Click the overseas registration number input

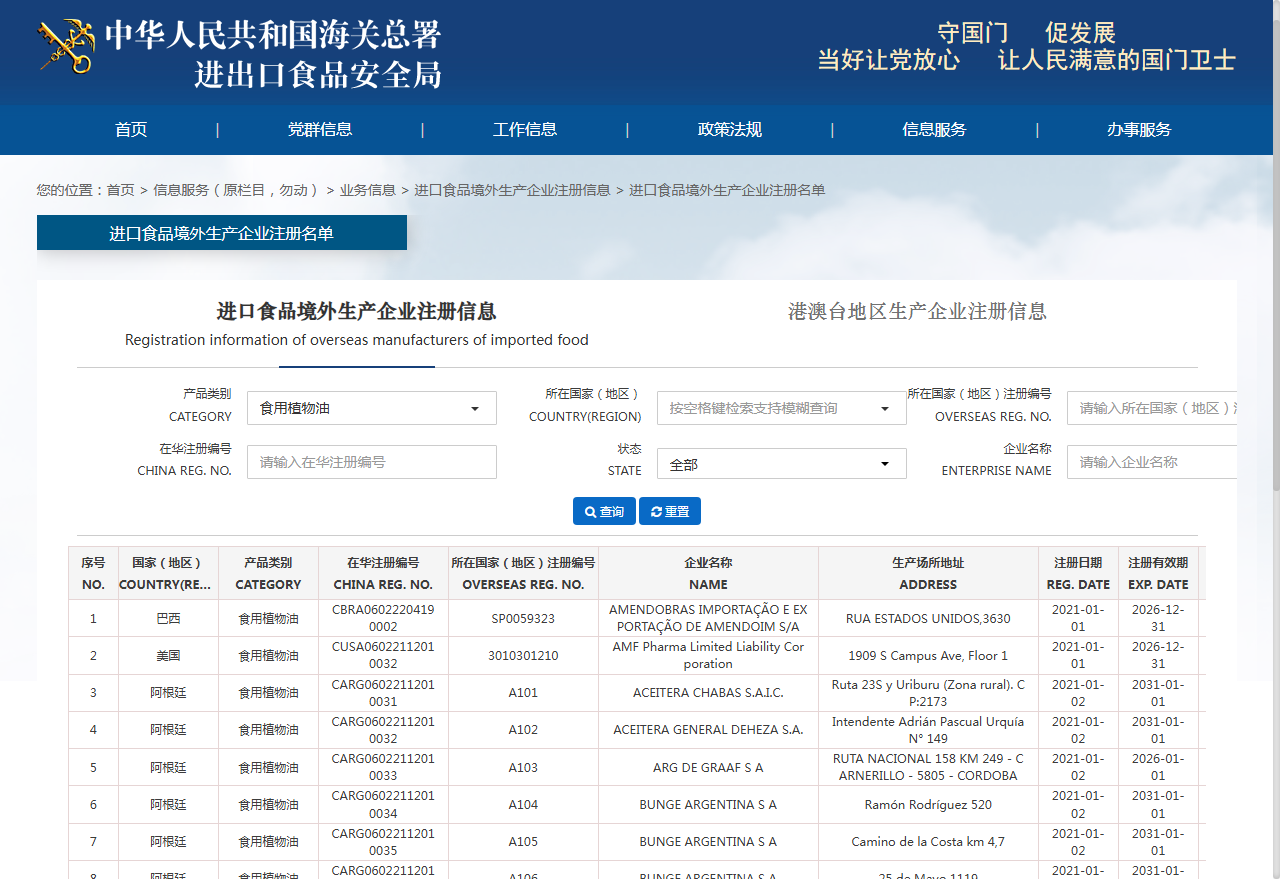(x=1151, y=408)
